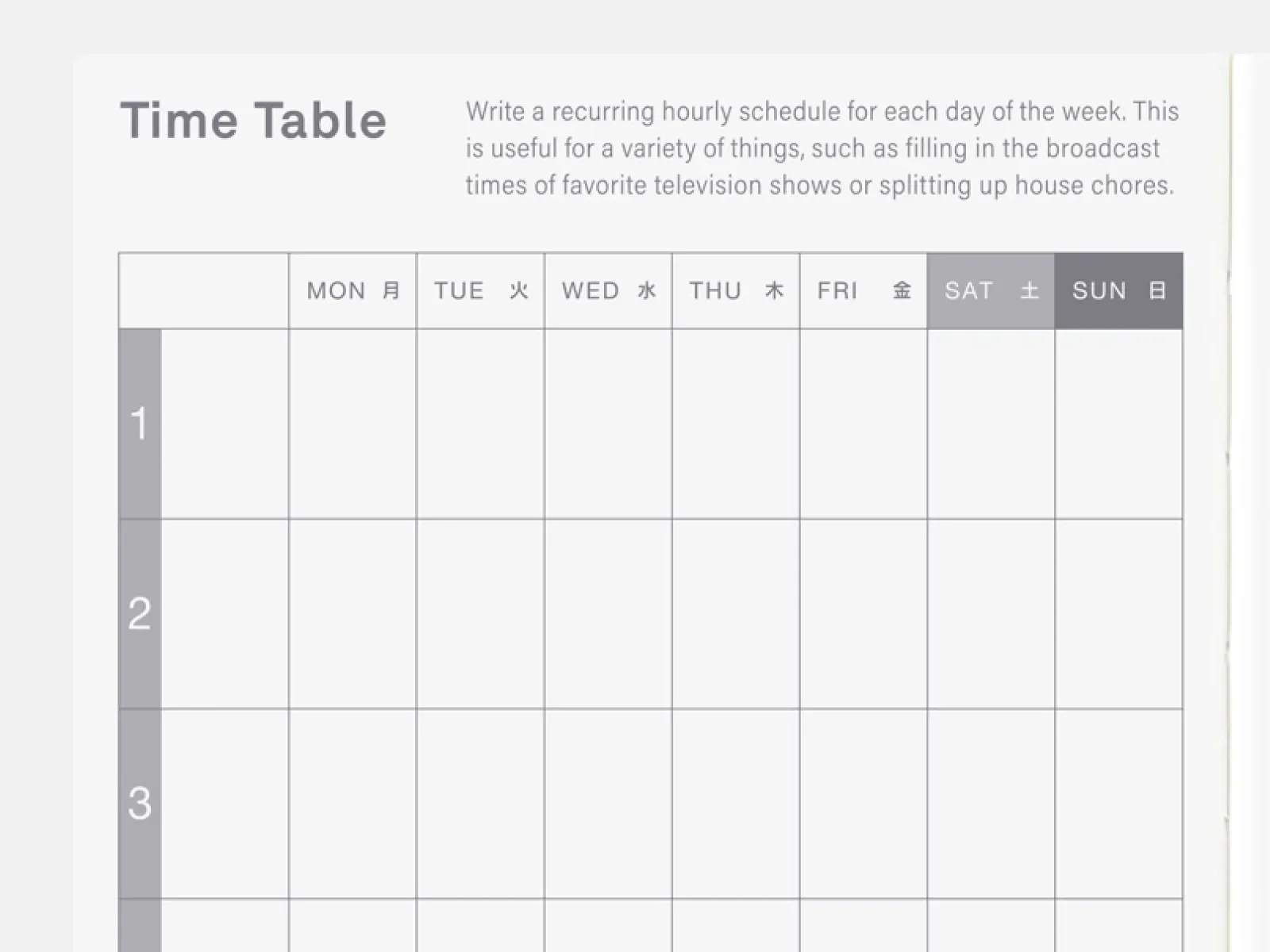
Task: Select the shaded SAT column header
Action: point(991,290)
